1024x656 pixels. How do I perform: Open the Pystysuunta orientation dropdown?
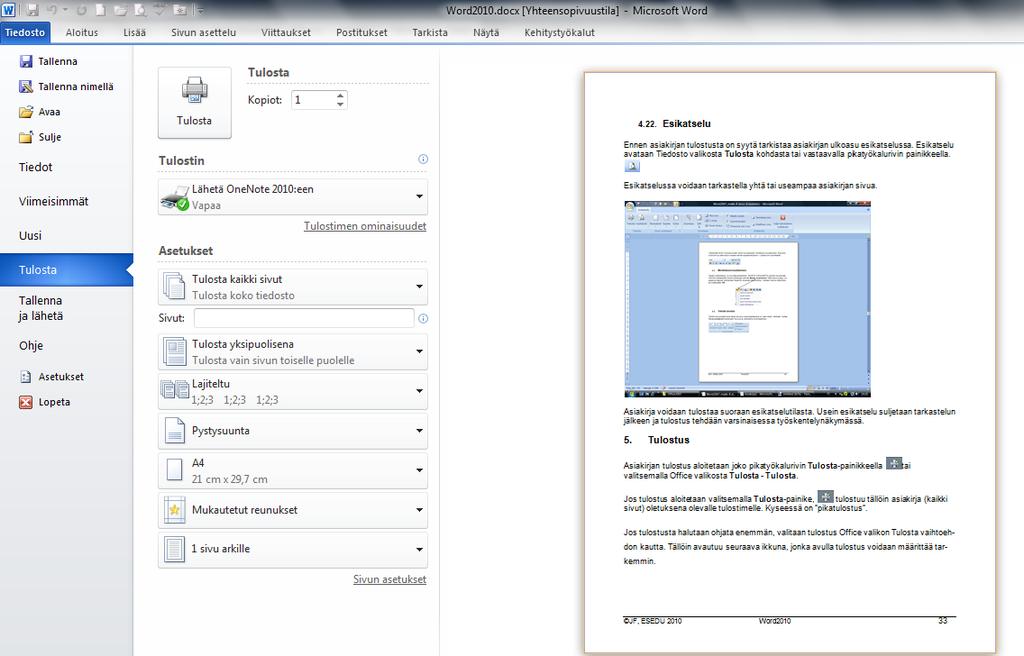point(293,431)
